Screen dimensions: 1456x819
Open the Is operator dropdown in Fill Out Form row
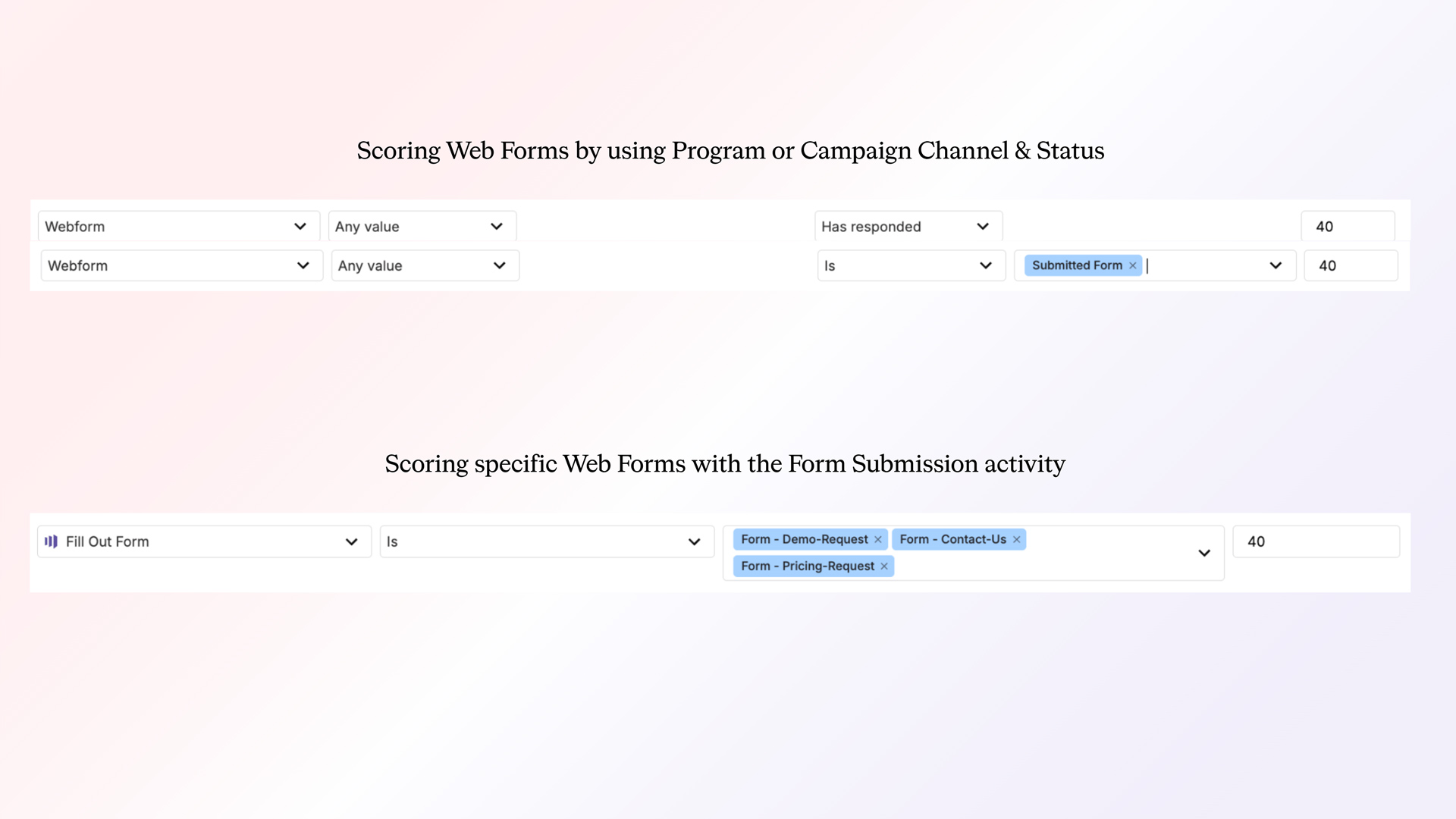(546, 541)
